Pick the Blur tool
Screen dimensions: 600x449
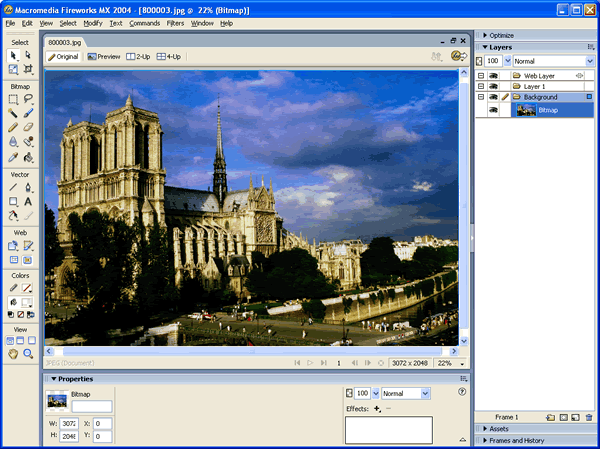pos(13,142)
